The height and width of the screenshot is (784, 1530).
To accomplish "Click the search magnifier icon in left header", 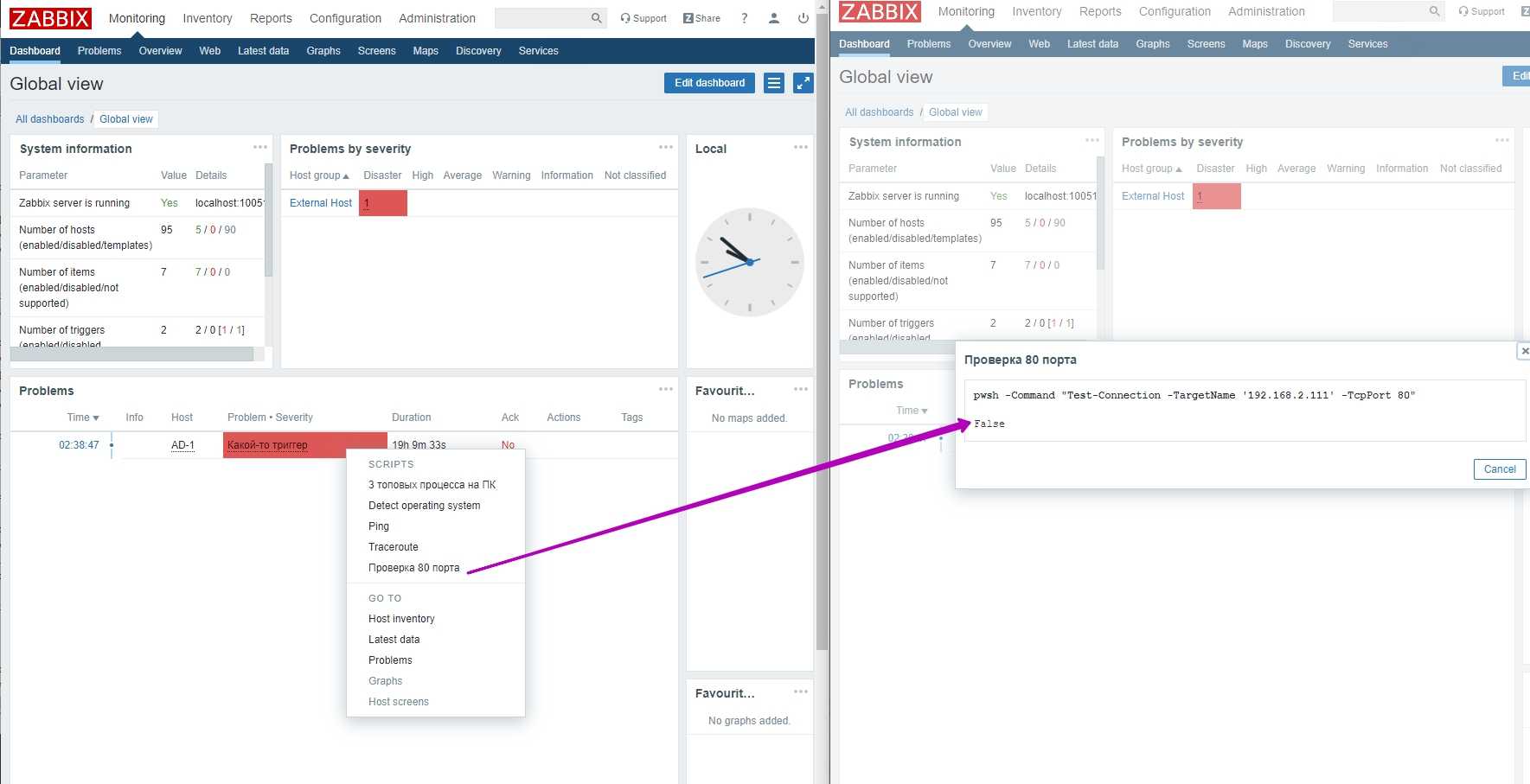I will click(x=596, y=18).
